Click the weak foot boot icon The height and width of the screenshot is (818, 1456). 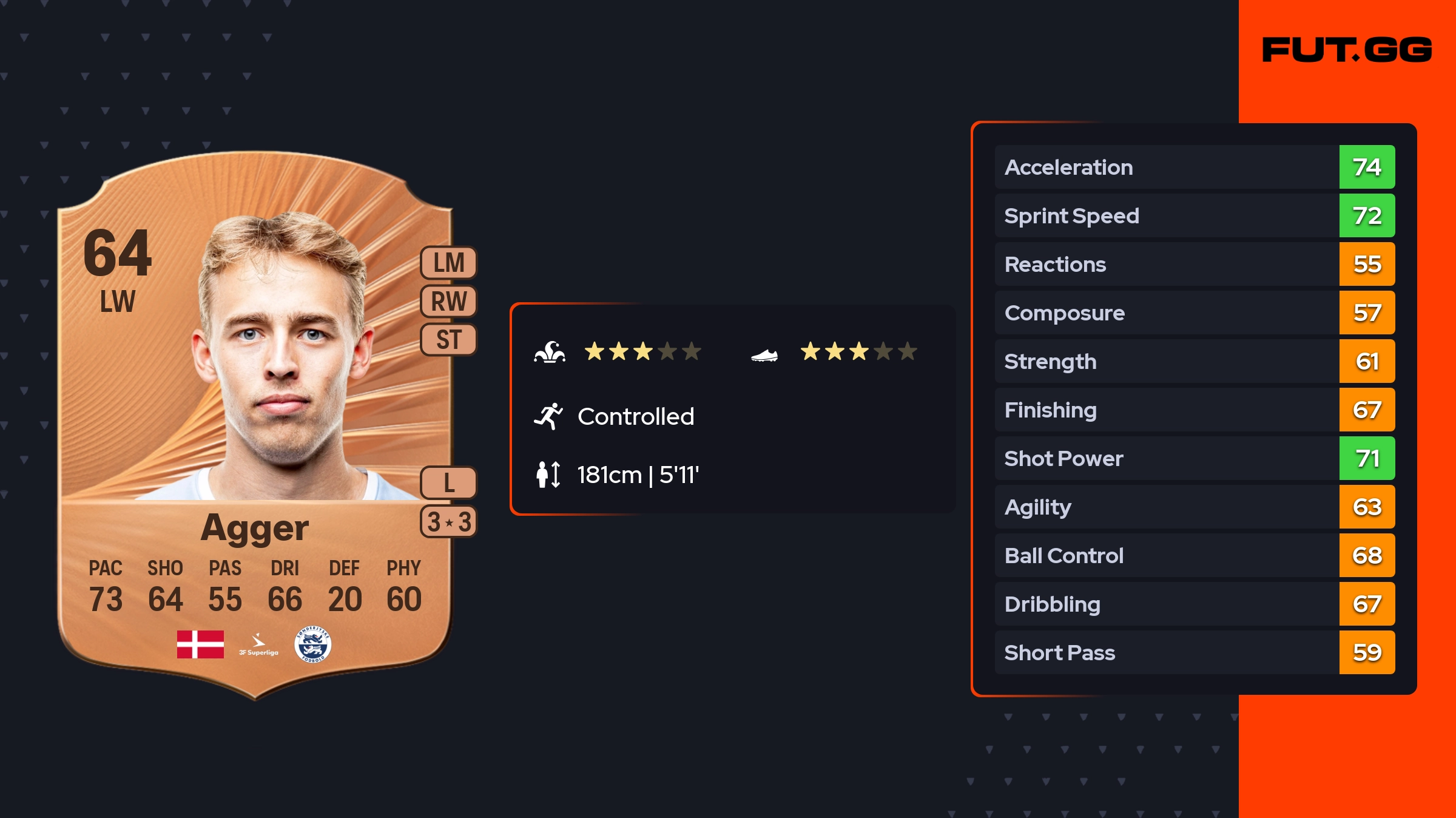point(764,355)
